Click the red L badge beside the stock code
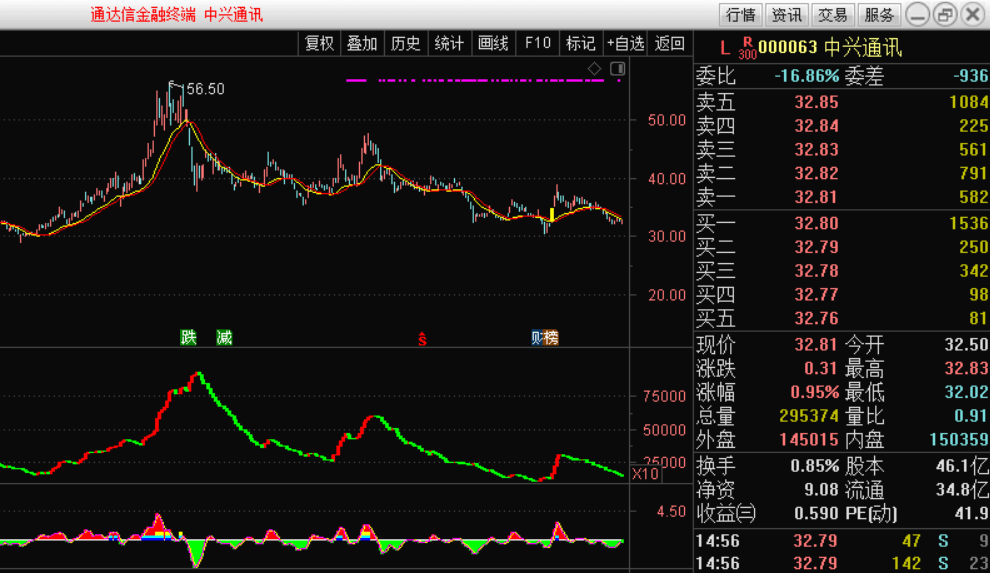The height and width of the screenshot is (573, 990). 724,46
